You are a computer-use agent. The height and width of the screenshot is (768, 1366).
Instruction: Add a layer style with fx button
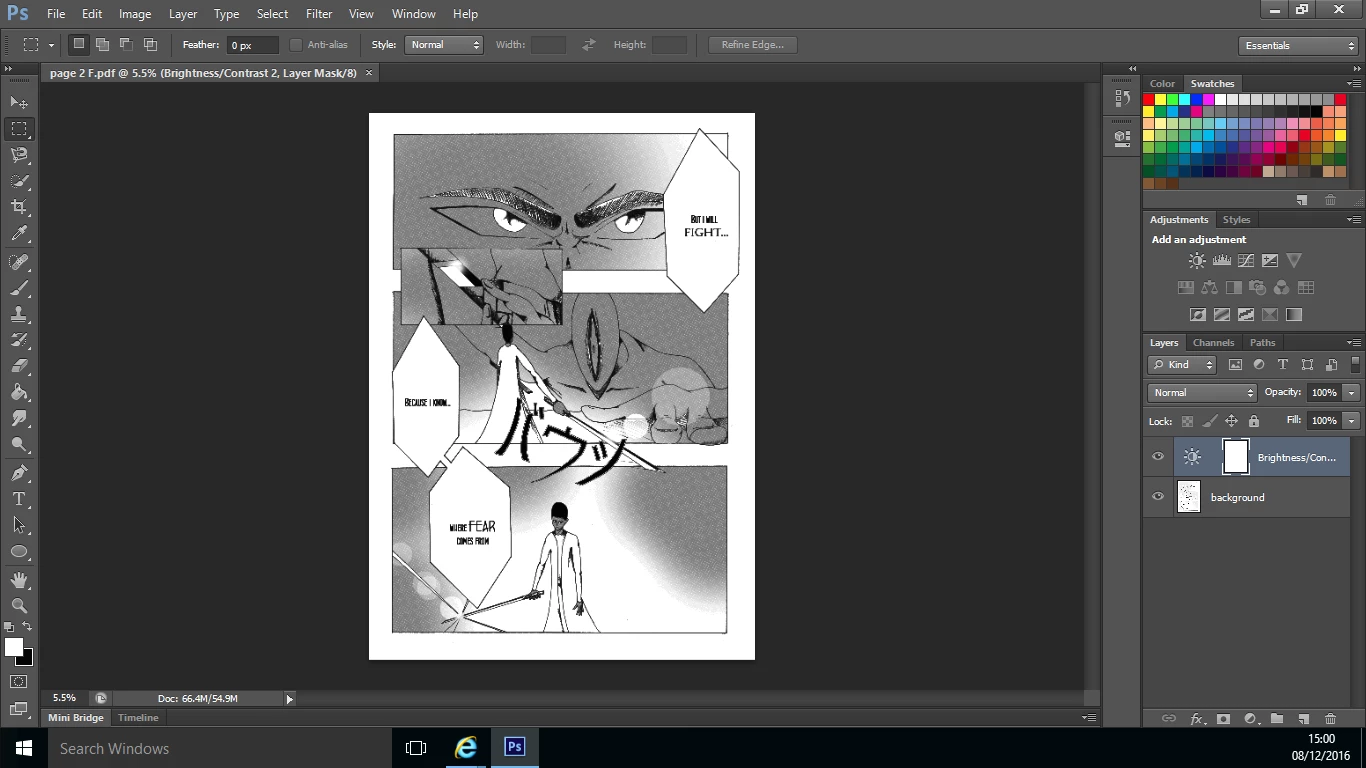pyautogui.click(x=1197, y=718)
